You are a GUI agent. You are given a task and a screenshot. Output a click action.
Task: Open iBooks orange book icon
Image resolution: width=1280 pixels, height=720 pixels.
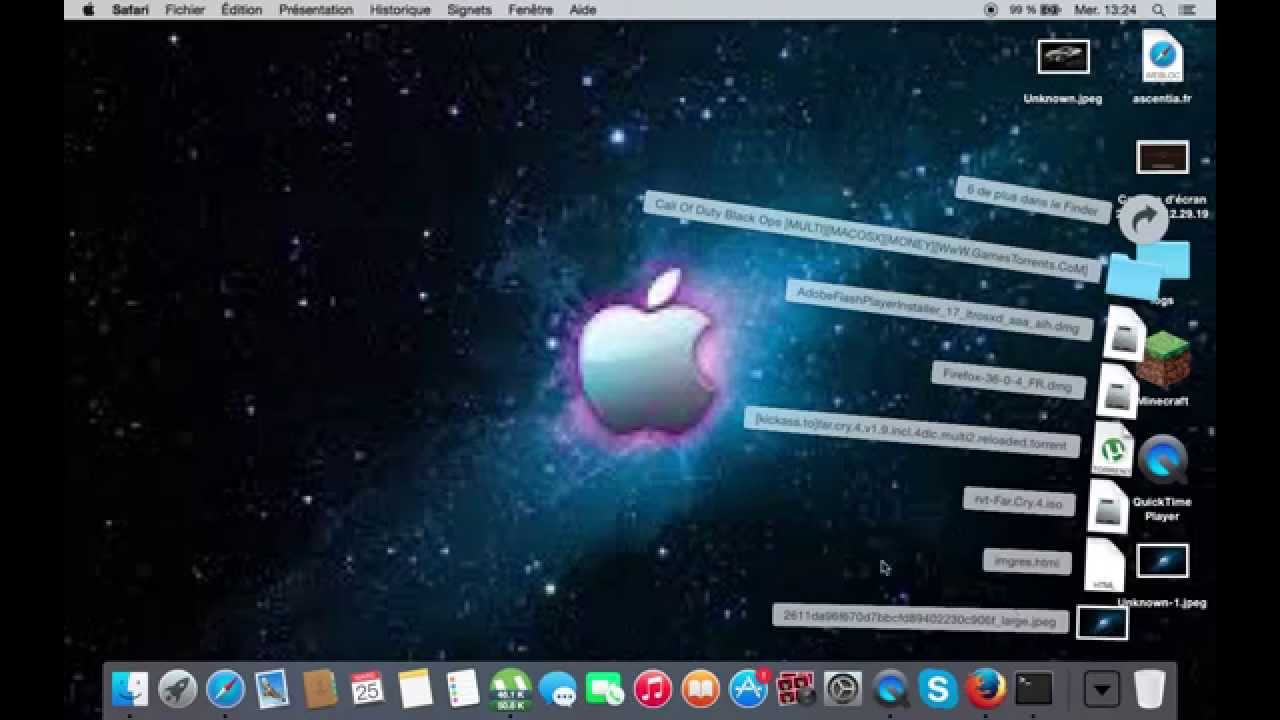pos(700,688)
